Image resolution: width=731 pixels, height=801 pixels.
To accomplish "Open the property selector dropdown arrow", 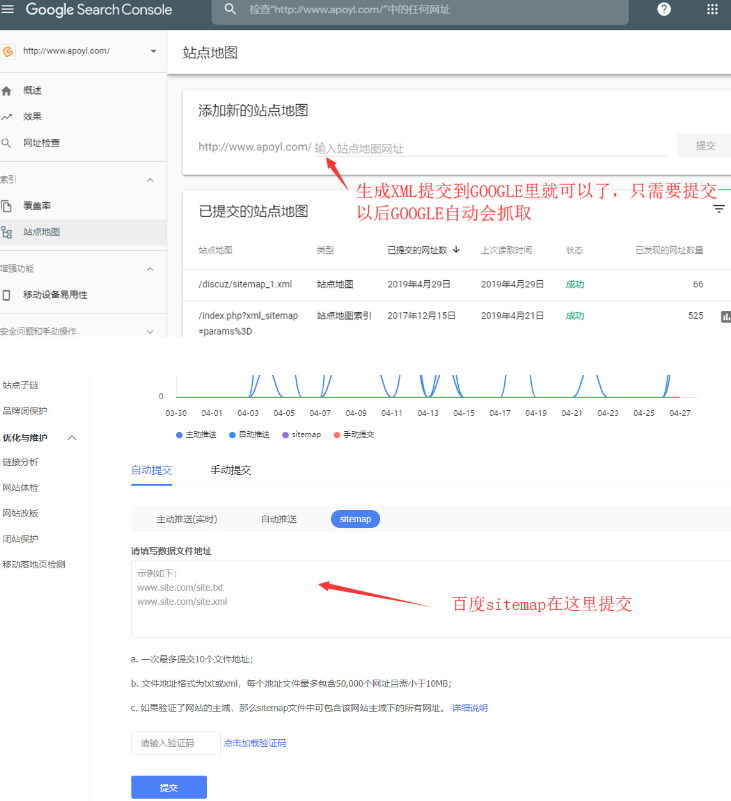I will 153,51.
